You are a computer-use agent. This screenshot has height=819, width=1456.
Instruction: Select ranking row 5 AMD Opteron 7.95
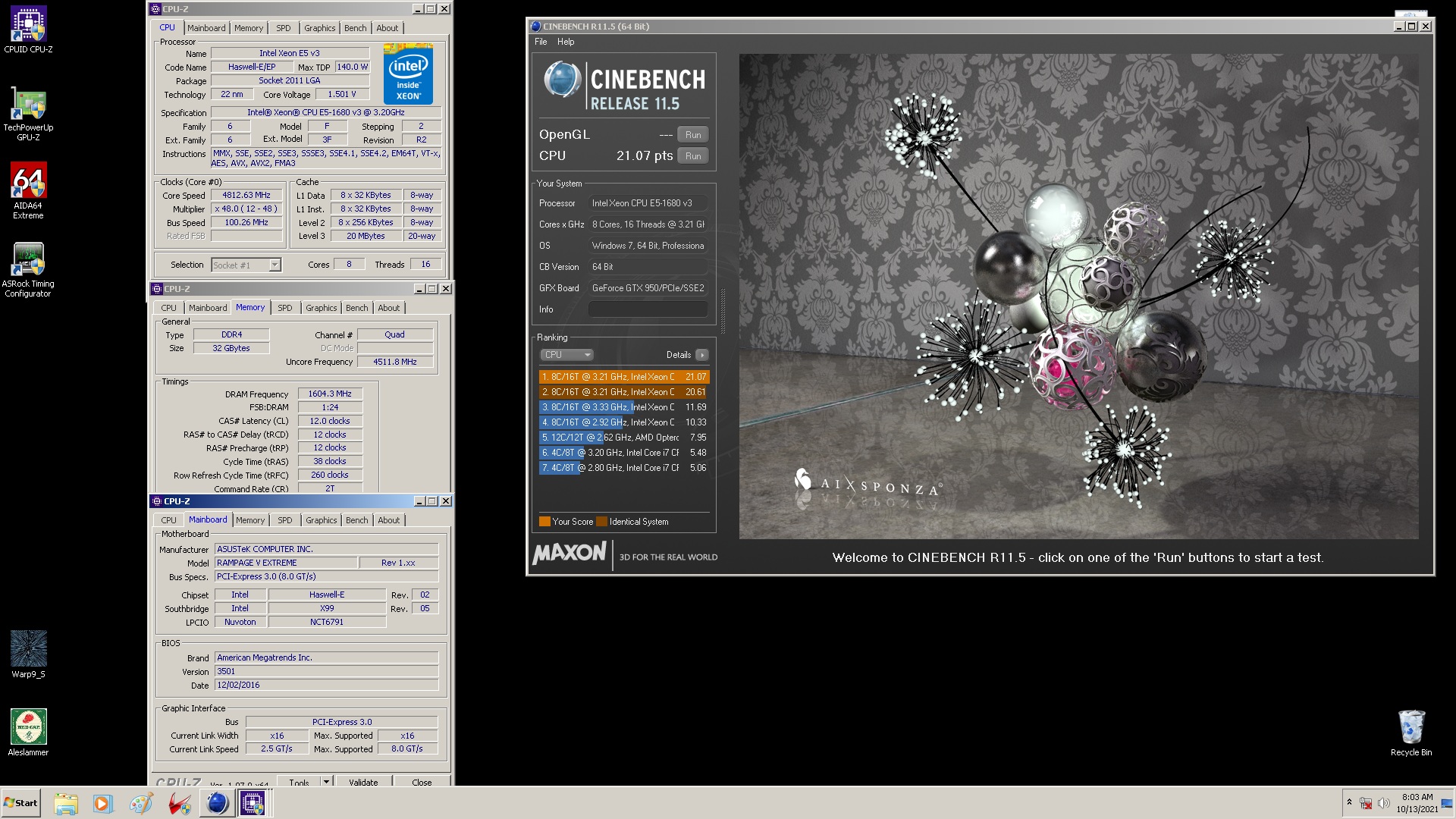tap(624, 438)
